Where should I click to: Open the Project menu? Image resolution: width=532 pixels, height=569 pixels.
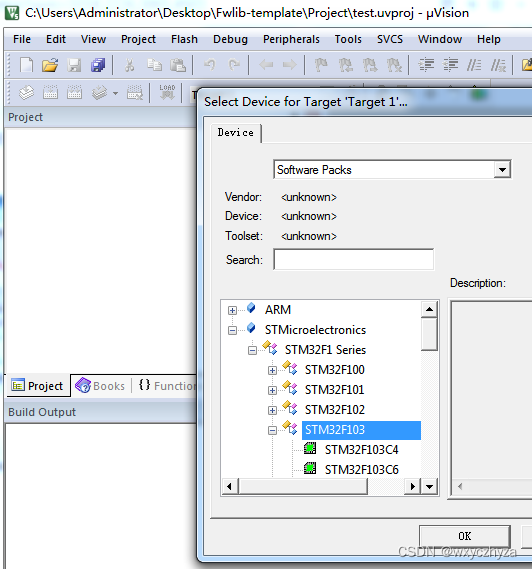point(138,39)
